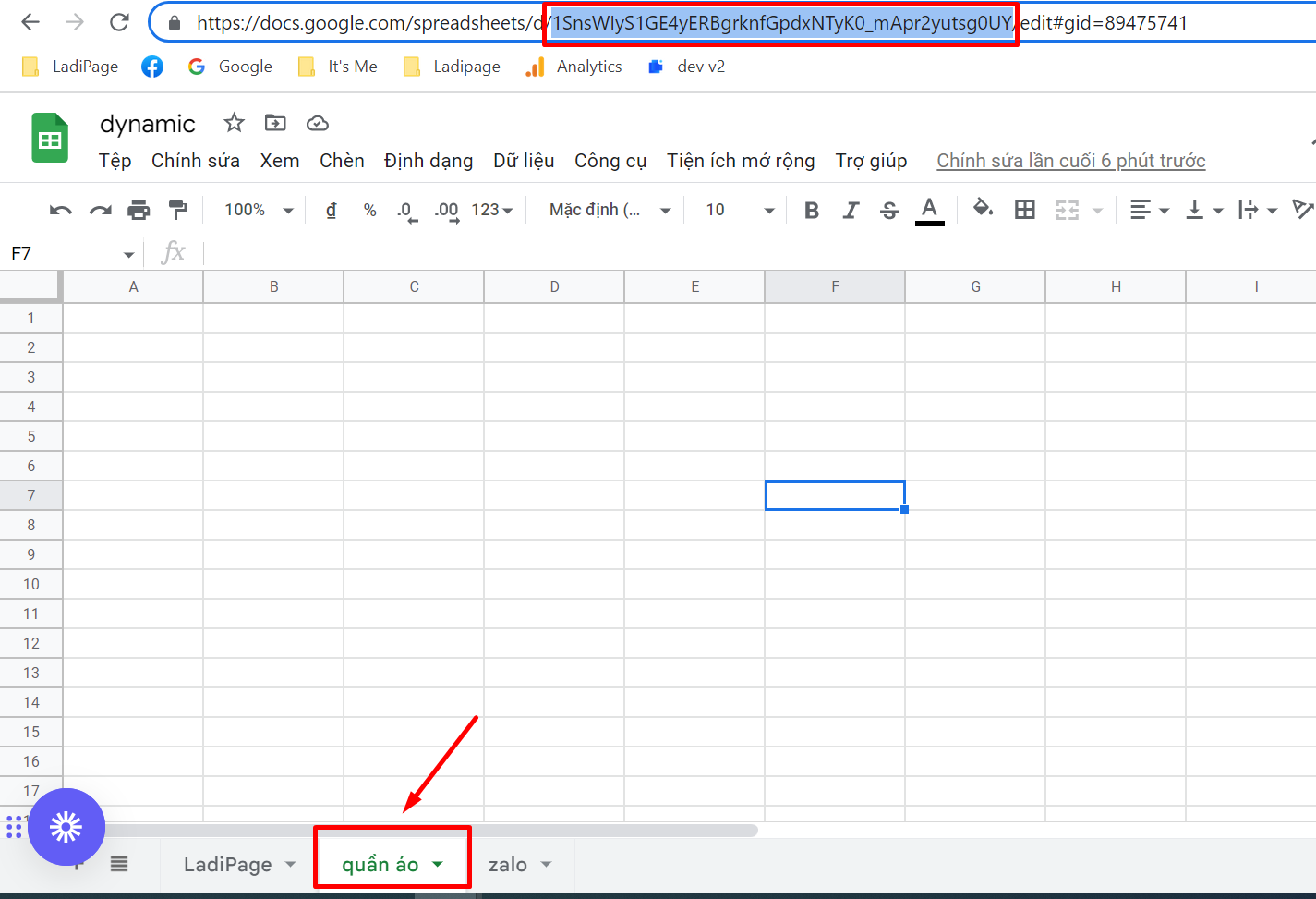This screenshot has height=899, width=1316.
Task: Open the all sheets list button
Action: pyautogui.click(x=119, y=864)
